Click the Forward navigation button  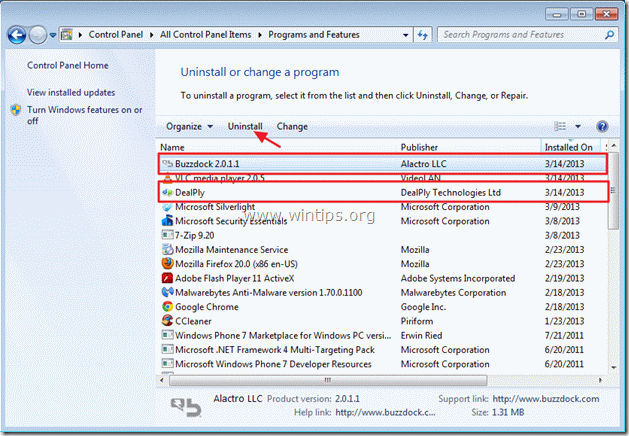pyautogui.click(x=39, y=35)
